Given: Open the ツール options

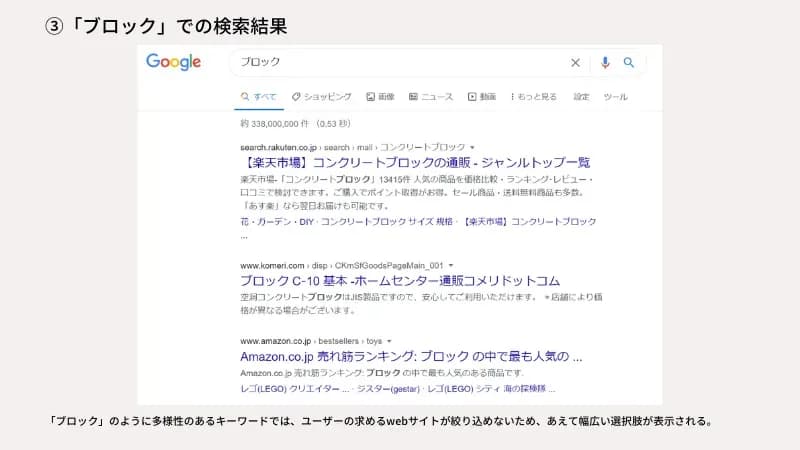Looking at the screenshot, I should 615,96.
